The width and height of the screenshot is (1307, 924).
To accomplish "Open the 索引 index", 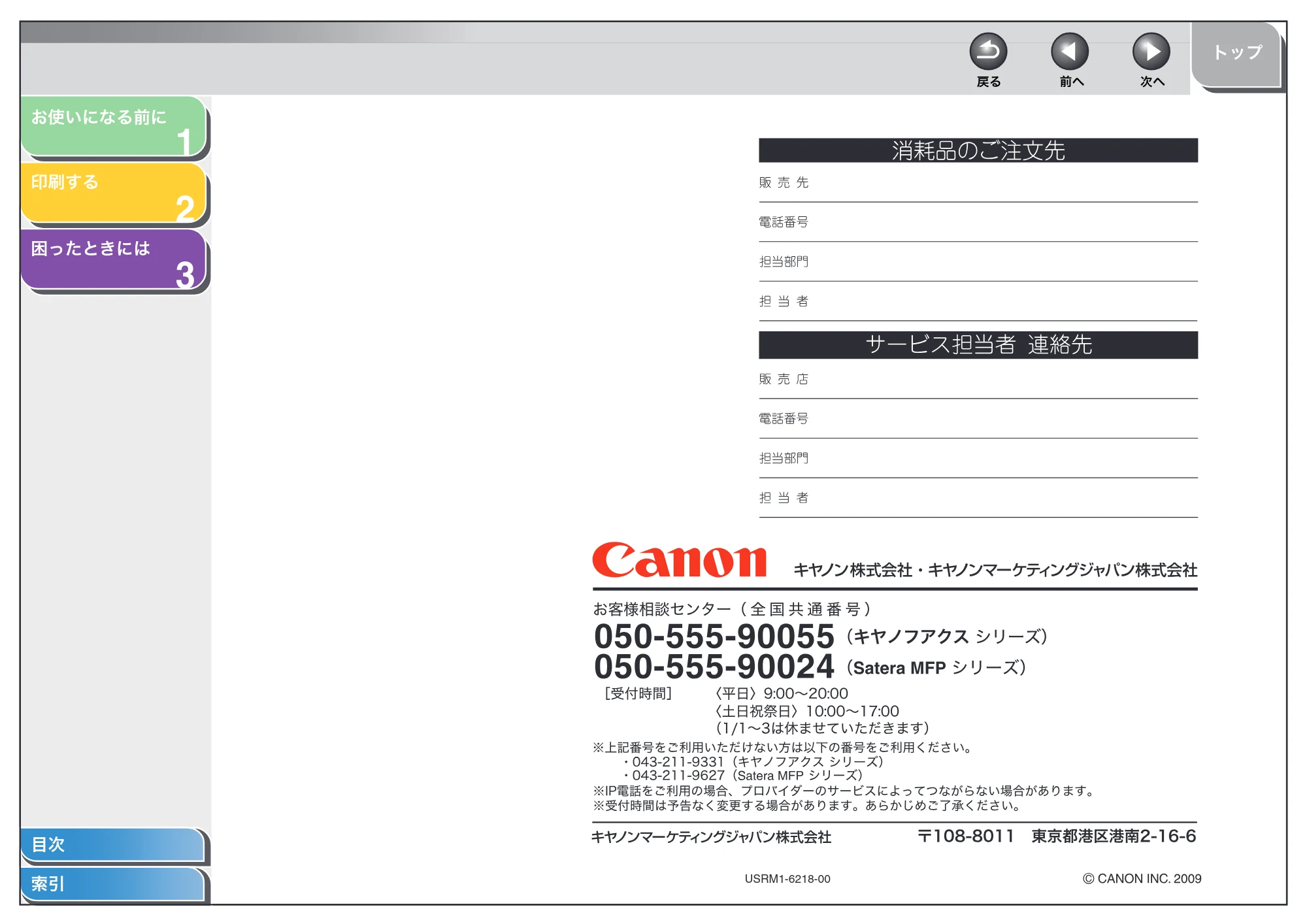I will pos(112,883).
